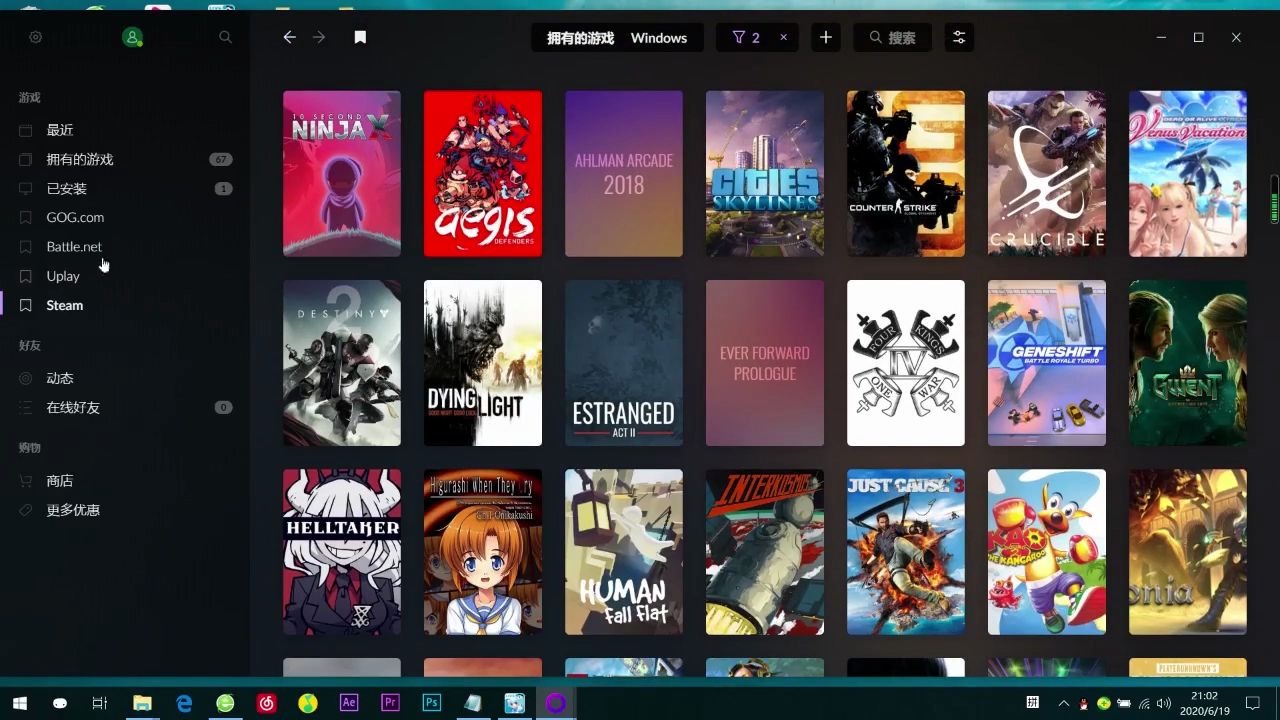The height and width of the screenshot is (720, 1280).
Task: Open Aegis Defenders game tile
Action: pyautogui.click(x=483, y=174)
